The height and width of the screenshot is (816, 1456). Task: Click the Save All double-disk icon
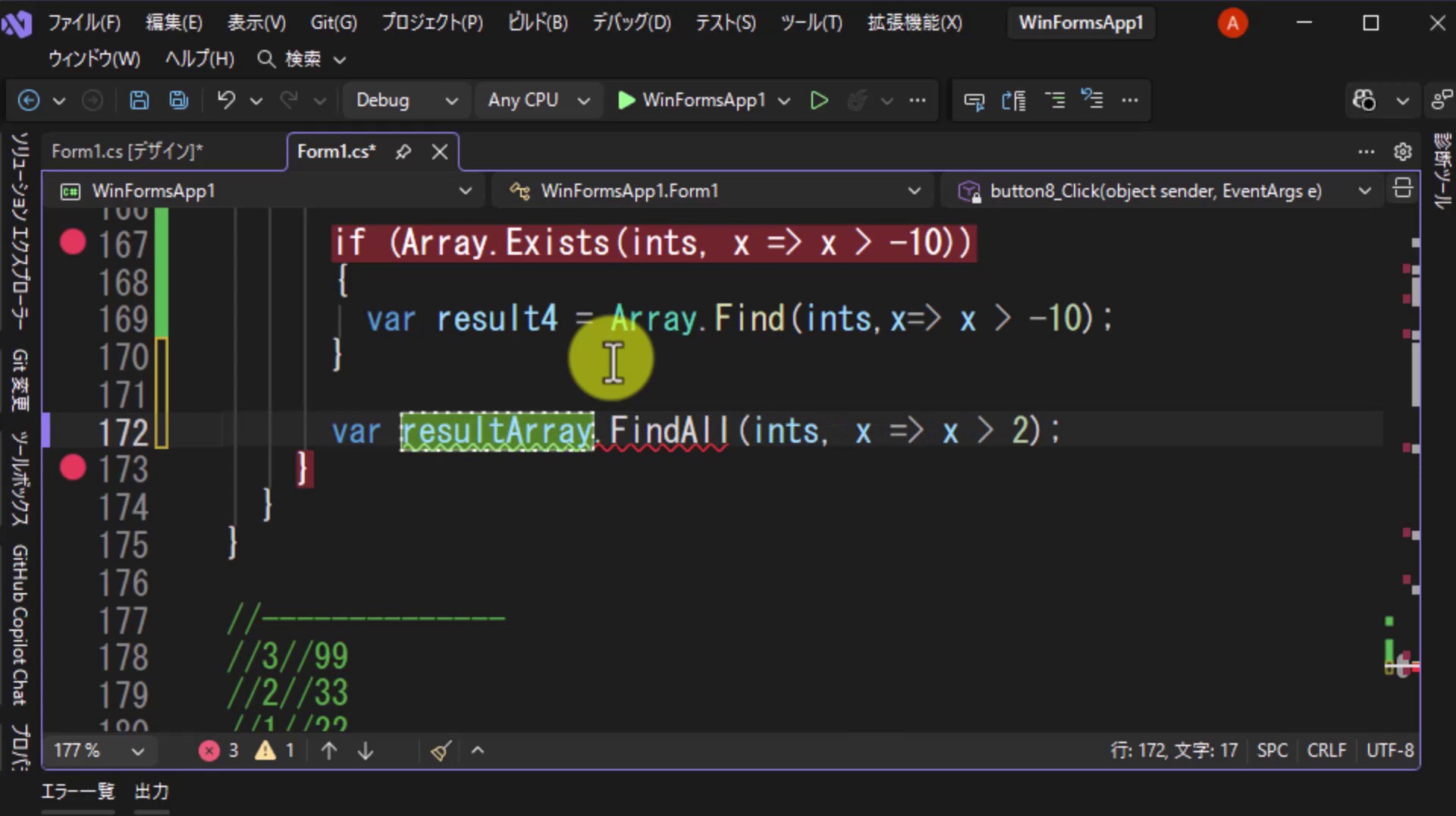(179, 100)
